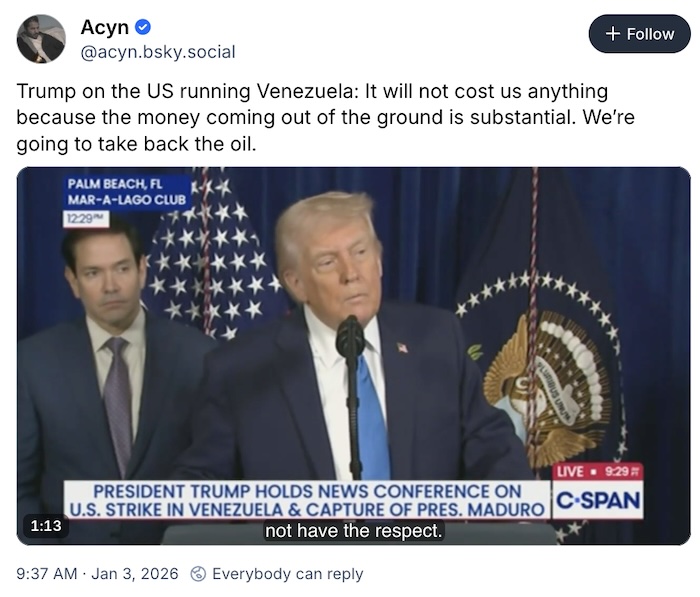Click the C-SPAN logo in video

(x=598, y=500)
